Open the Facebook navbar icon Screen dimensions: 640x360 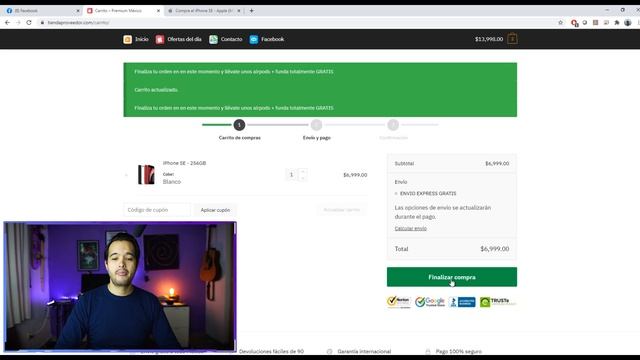(253, 39)
